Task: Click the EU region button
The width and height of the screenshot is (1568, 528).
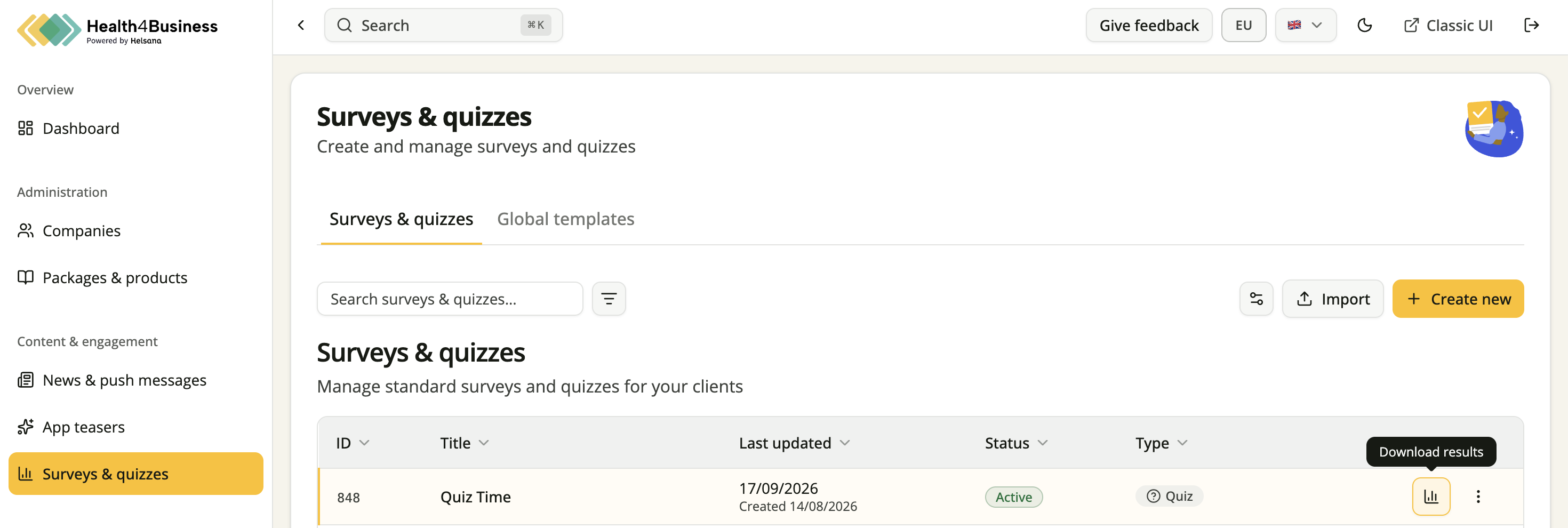Action: click(x=1244, y=25)
